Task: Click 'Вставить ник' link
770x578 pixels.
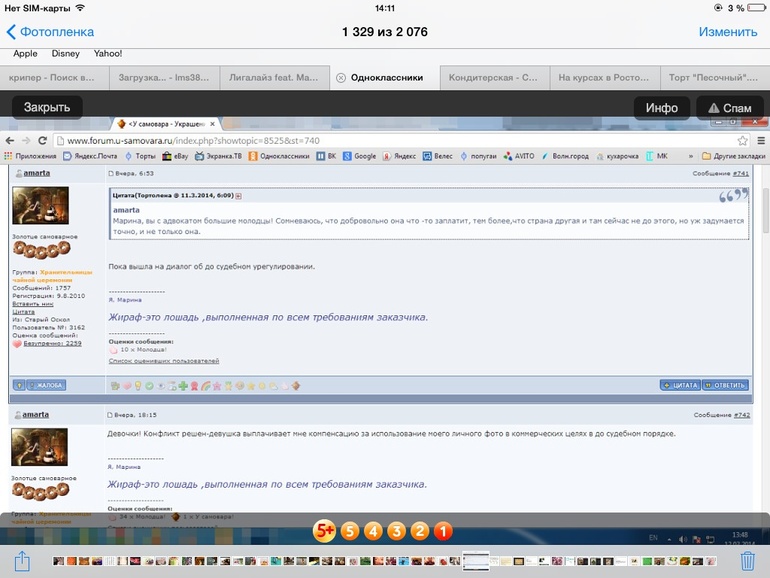Action: [33, 304]
